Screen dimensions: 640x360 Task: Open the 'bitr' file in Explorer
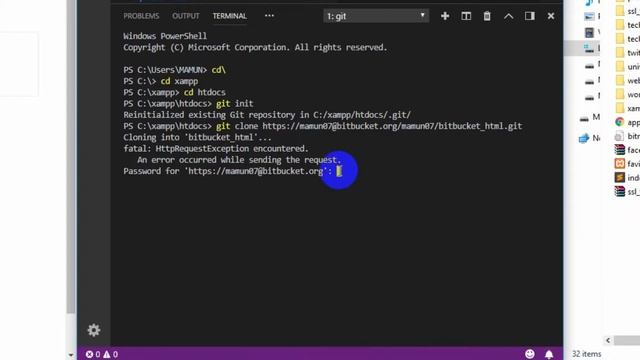tap(628, 136)
